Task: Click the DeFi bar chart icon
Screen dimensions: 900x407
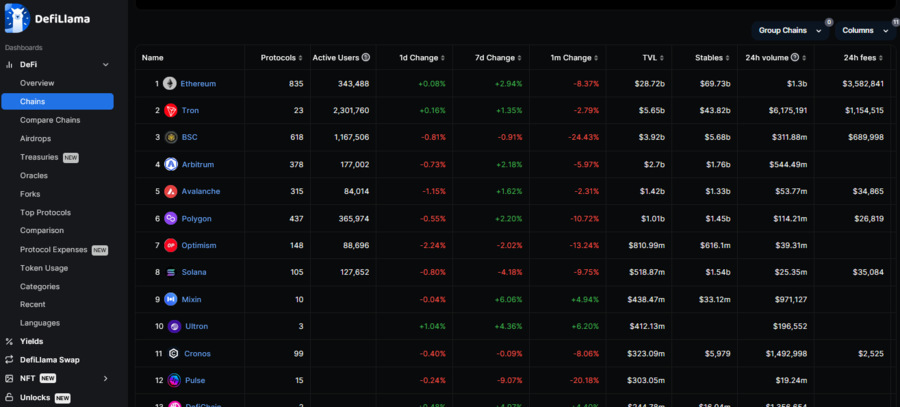Action: (9, 65)
